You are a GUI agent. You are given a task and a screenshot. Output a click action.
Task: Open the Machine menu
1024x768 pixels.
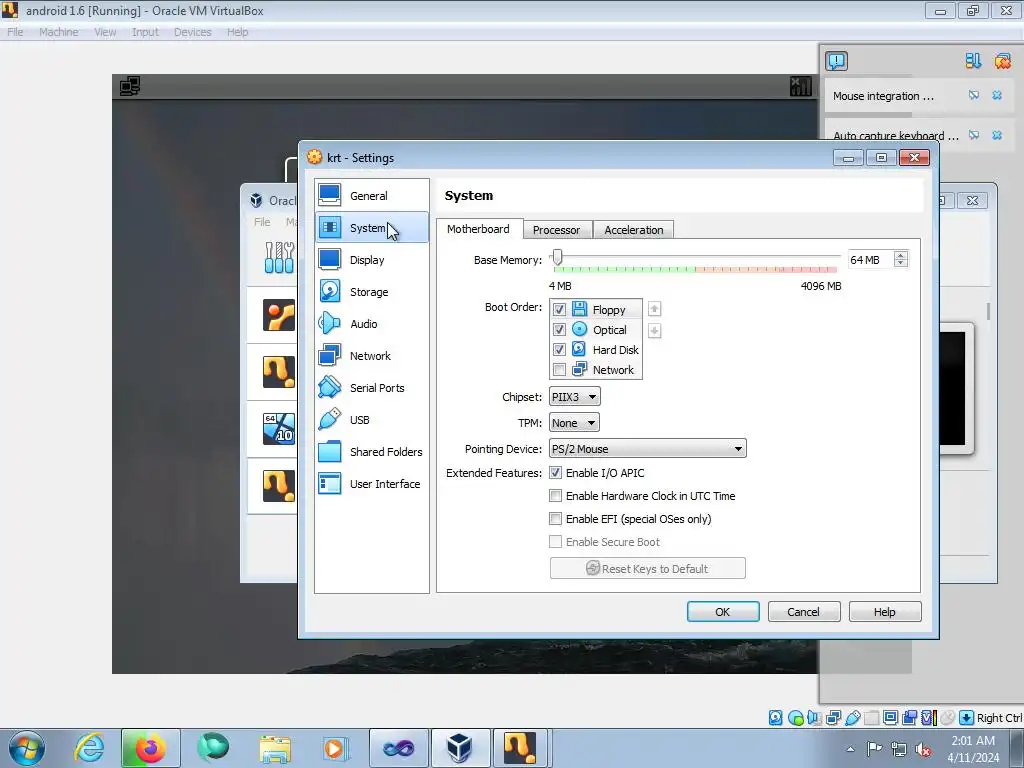59,32
